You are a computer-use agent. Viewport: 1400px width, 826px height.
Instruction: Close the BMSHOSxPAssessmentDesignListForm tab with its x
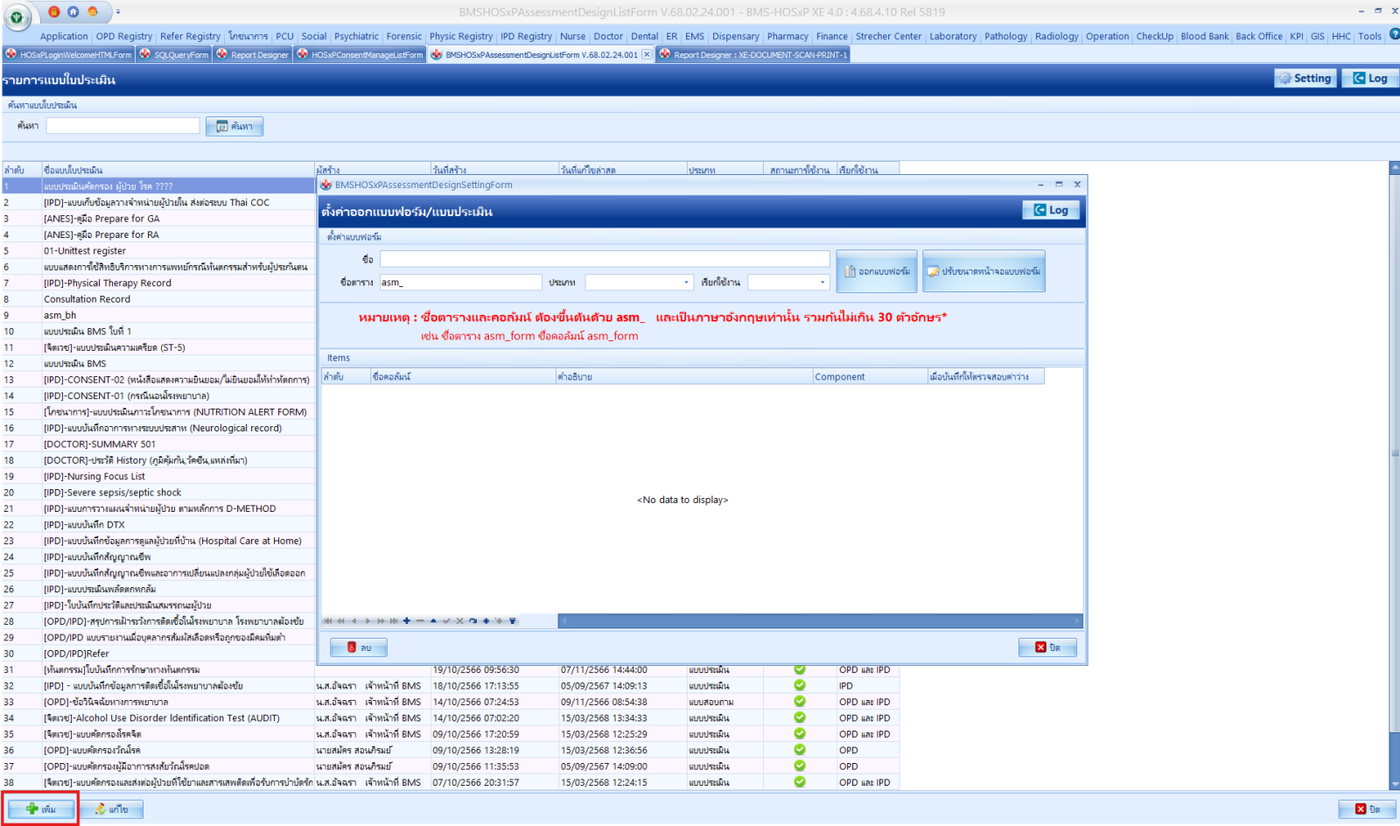coord(646,54)
